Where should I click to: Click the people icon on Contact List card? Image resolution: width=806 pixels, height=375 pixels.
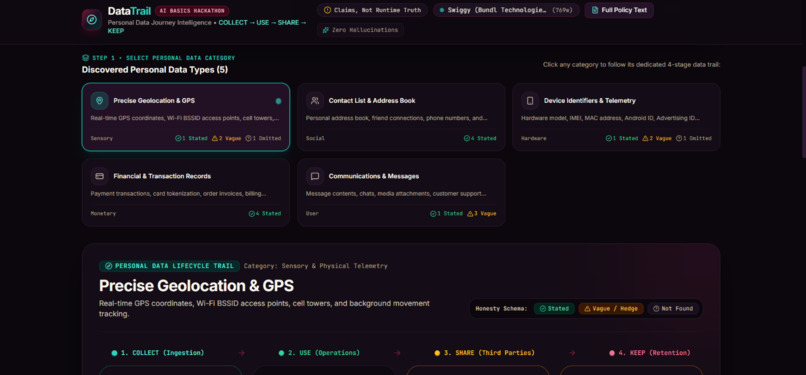click(x=315, y=101)
